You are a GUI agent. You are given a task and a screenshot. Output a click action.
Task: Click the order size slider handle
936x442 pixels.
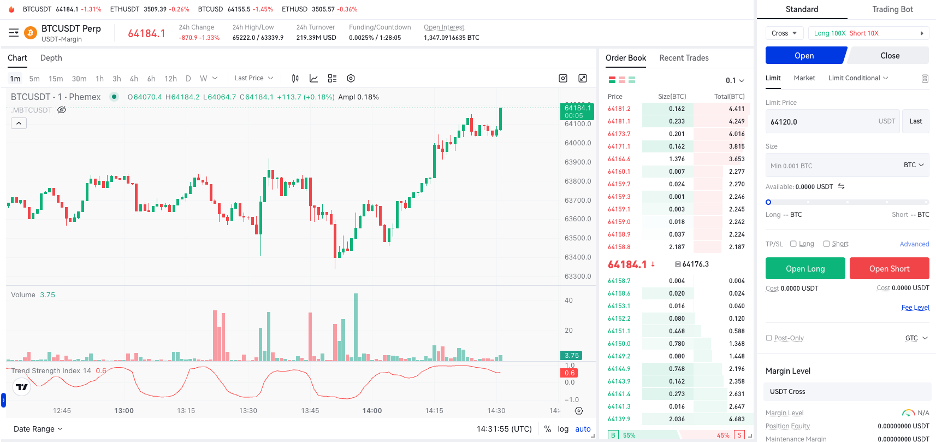pyautogui.click(x=768, y=202)
